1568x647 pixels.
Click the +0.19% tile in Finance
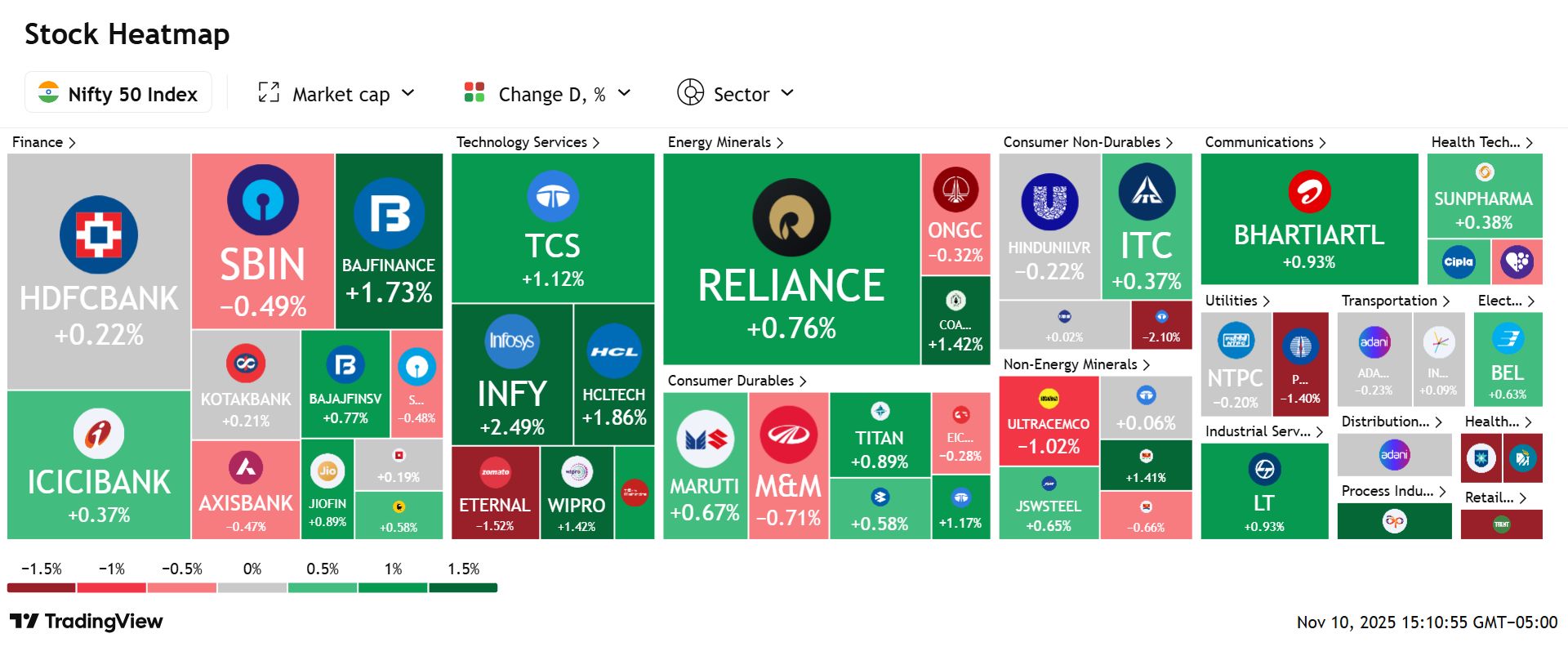[x=399, y=465]
